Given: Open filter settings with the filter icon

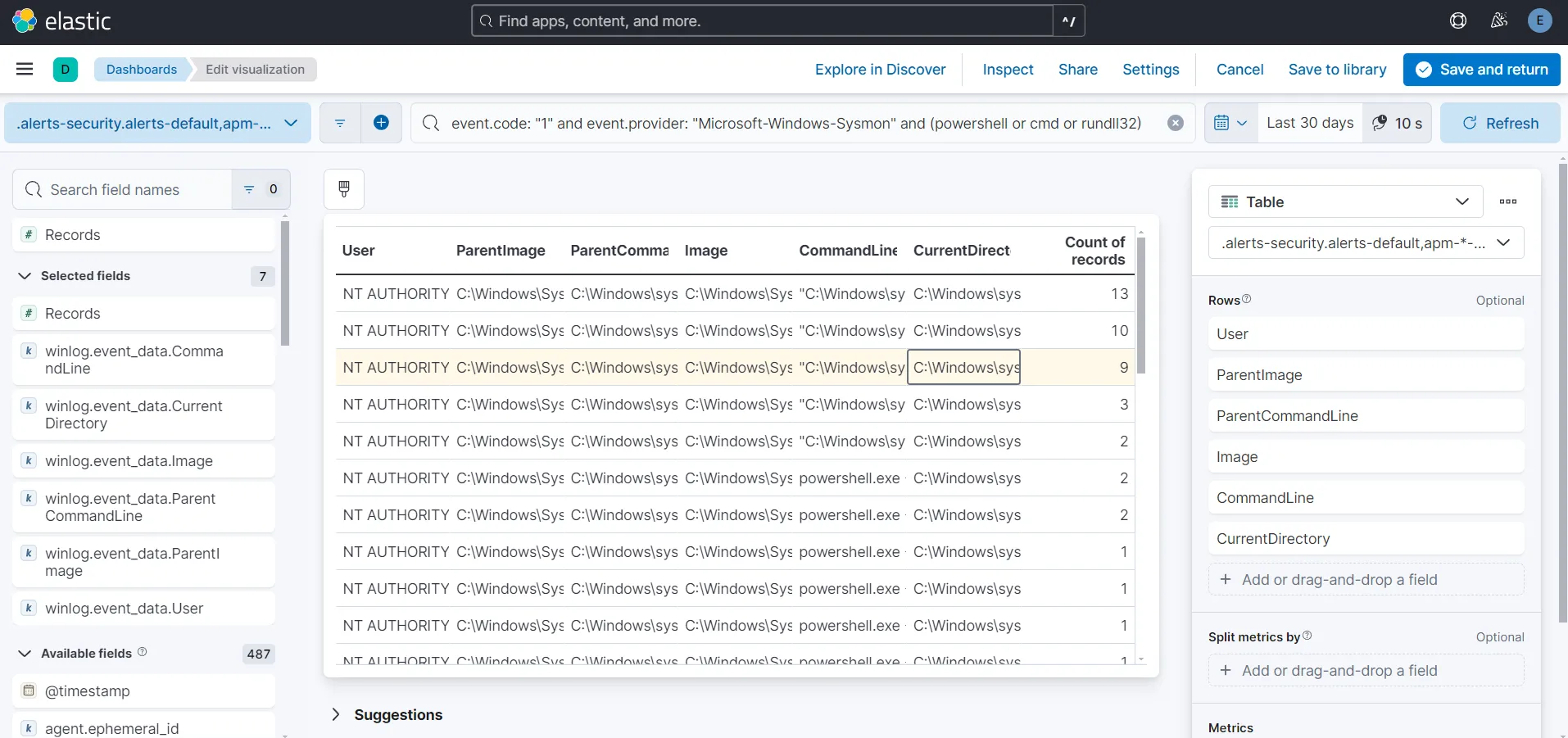Looking at the screenshot, I should (339, 123).
